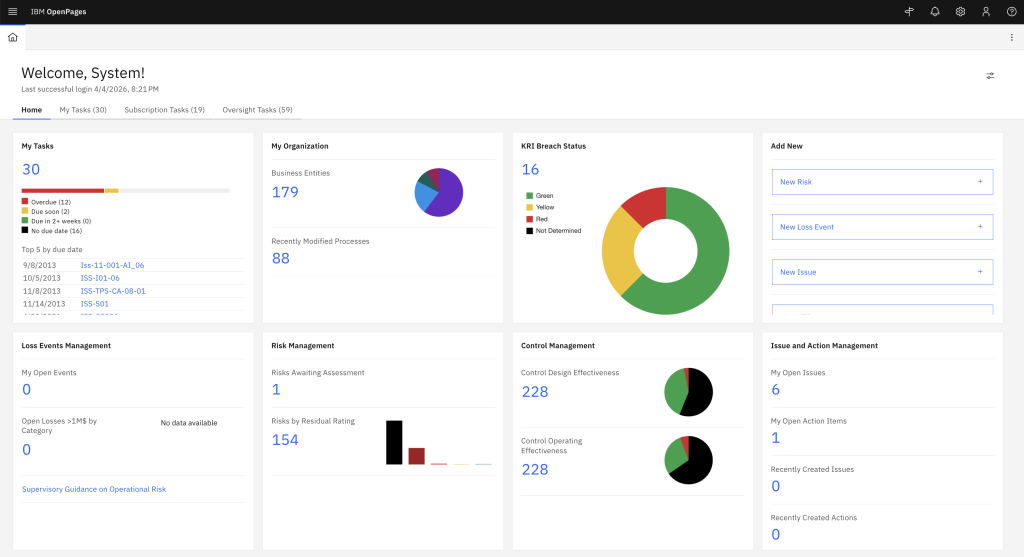Click the 'No data available' text
The image size is (1024, 557).
(189, 423)
